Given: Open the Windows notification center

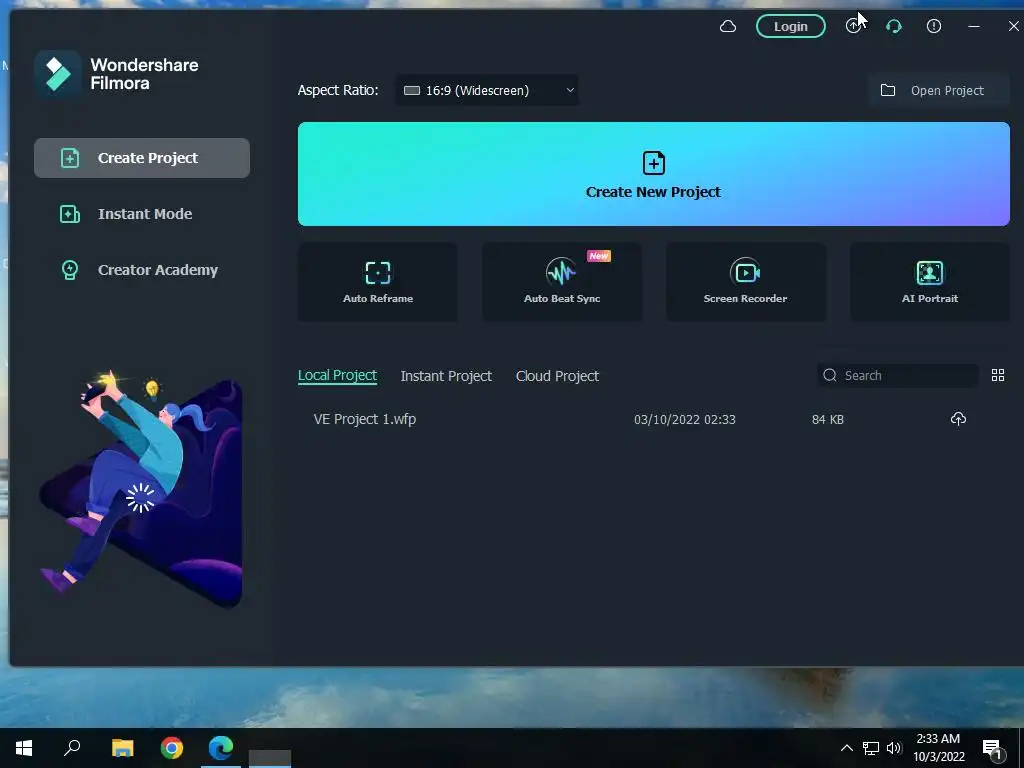Looking at the screenshot, I should (992, 748).
